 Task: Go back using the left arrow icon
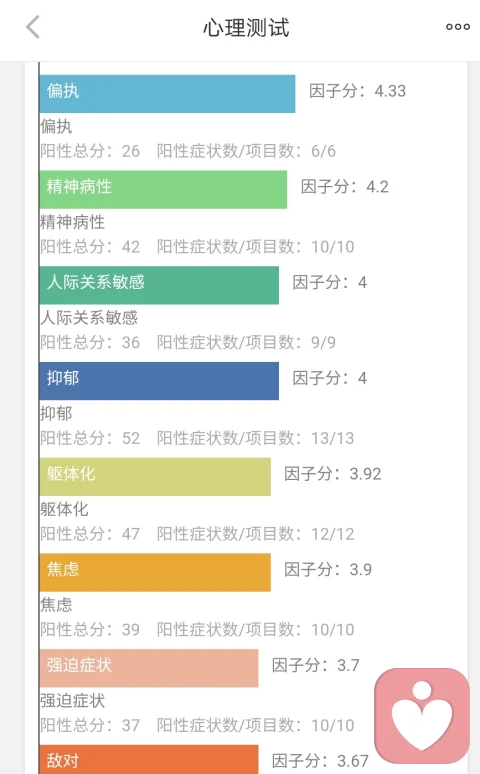33,27
